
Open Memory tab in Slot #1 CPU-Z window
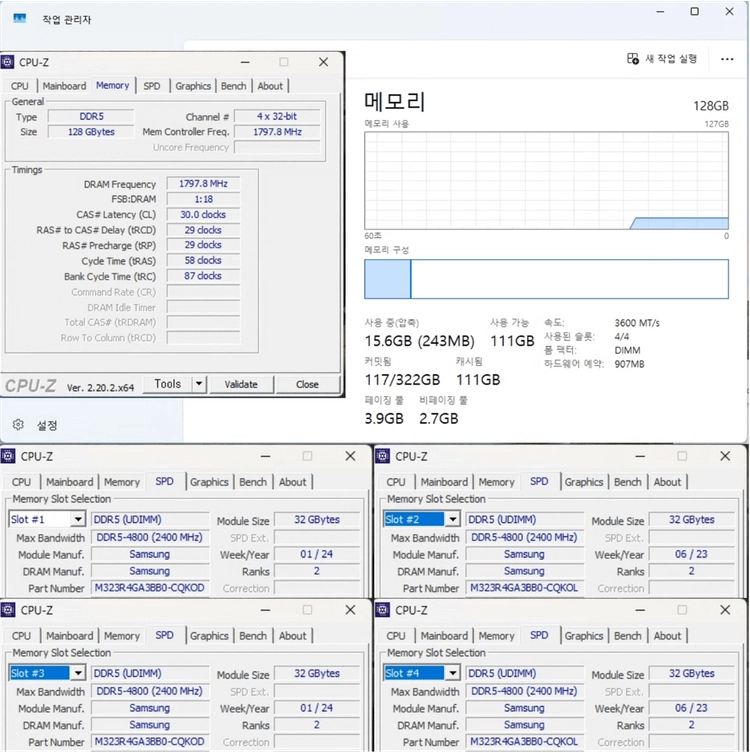click(122, 482)
